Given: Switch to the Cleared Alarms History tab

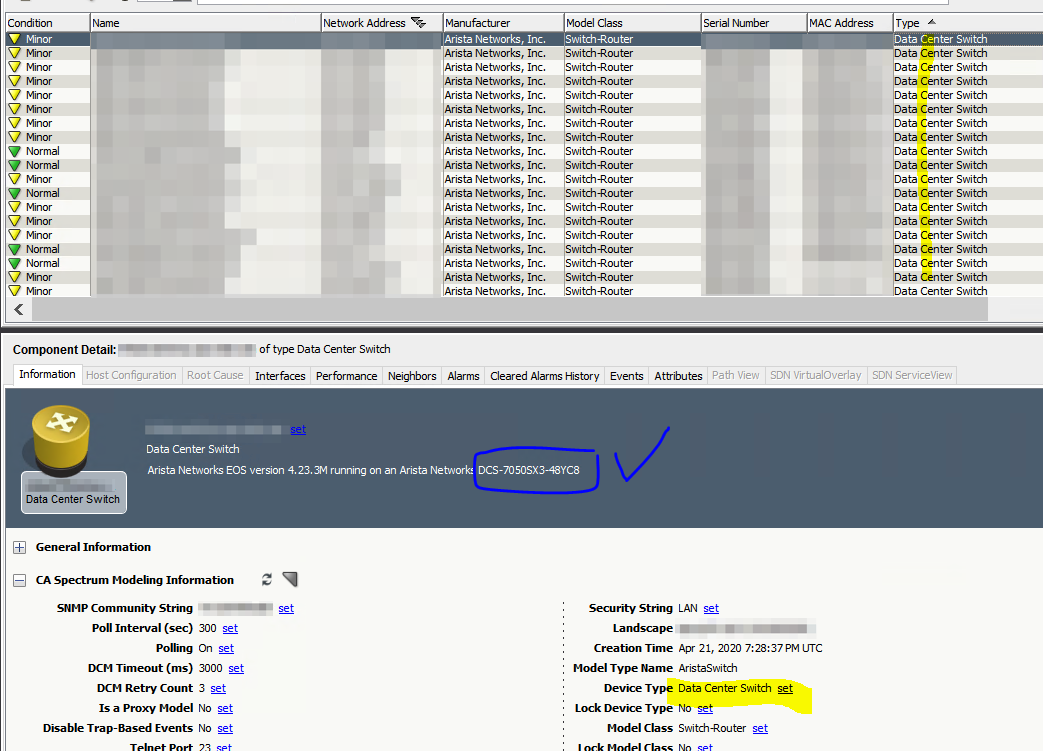Looking at the screenshot, I should click(x=544, y=376).
